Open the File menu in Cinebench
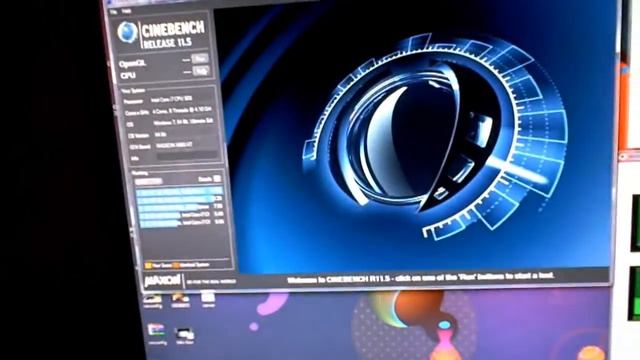 pos(113,12)
